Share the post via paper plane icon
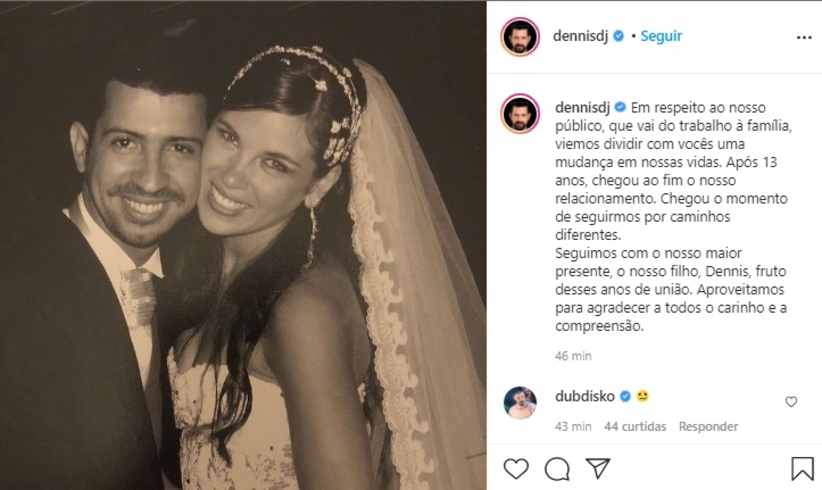 click(598, 468)
